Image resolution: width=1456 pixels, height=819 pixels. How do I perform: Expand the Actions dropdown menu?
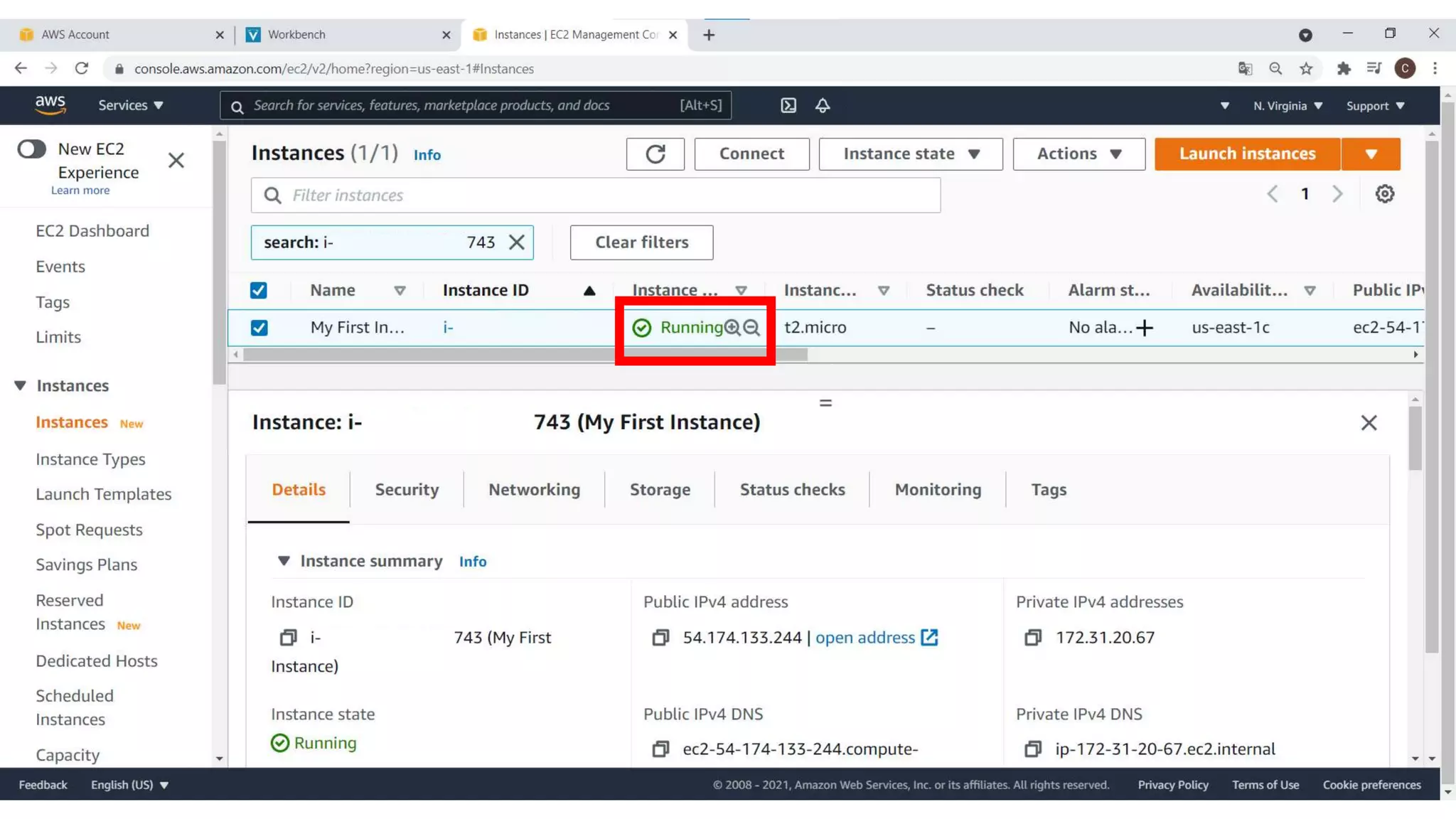coord(1078,154)
